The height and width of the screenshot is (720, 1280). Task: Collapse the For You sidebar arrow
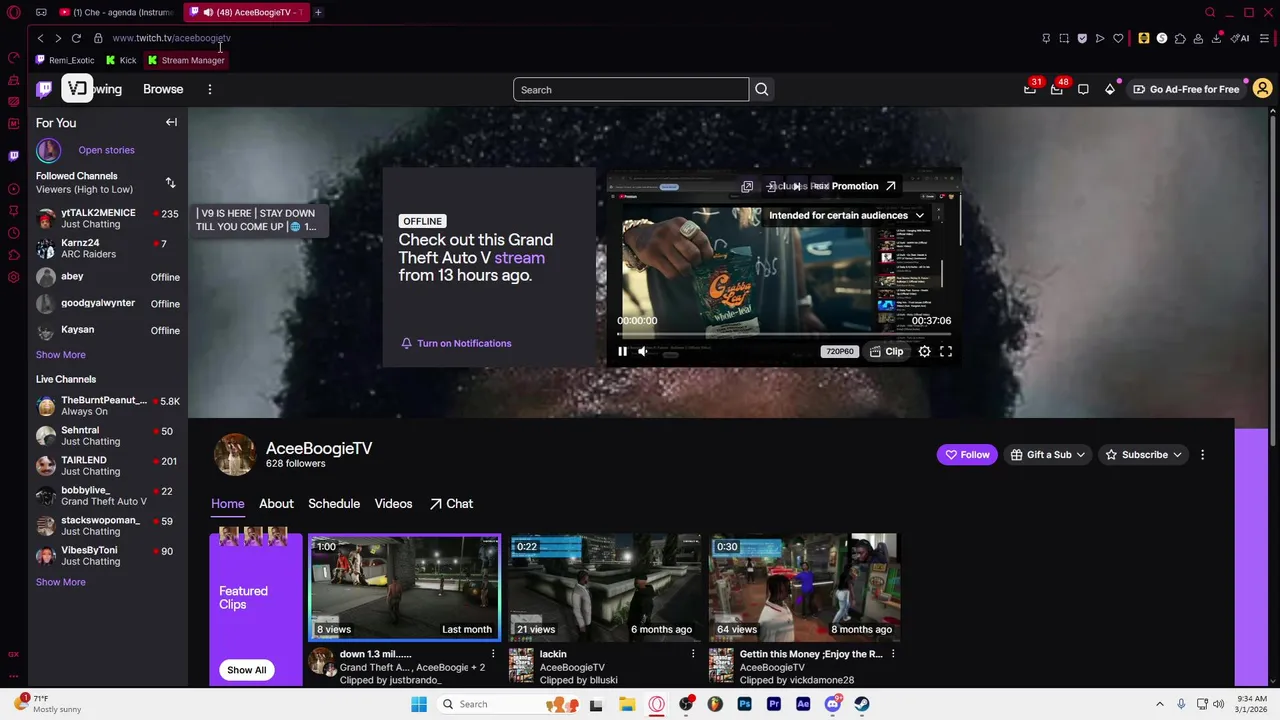[171, 123]
